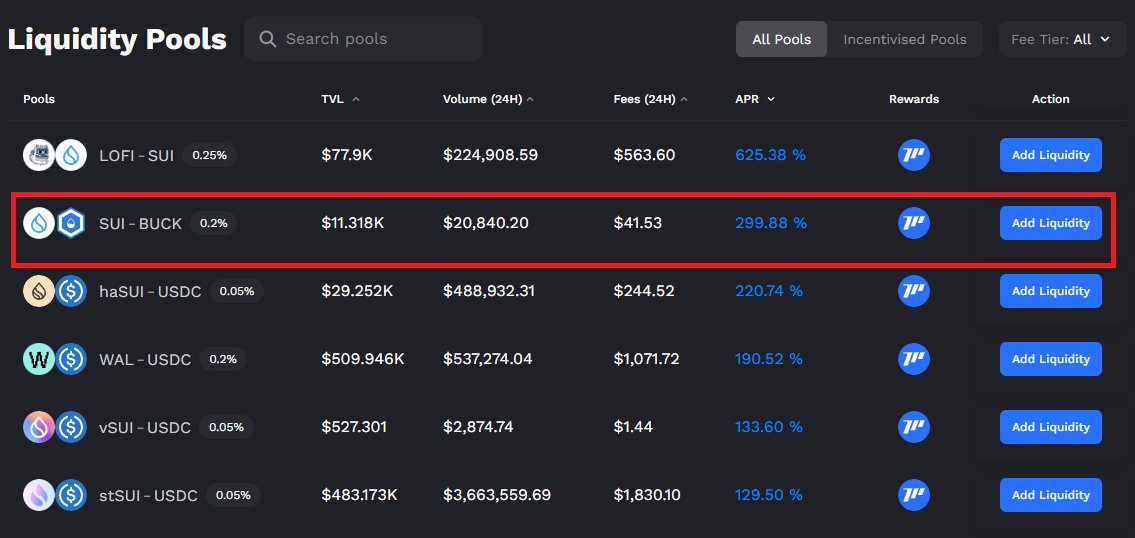1135x538 pixels.
Task: Click SUI token icon in SUI - BUCK row
Action: [x=39, y=223]
